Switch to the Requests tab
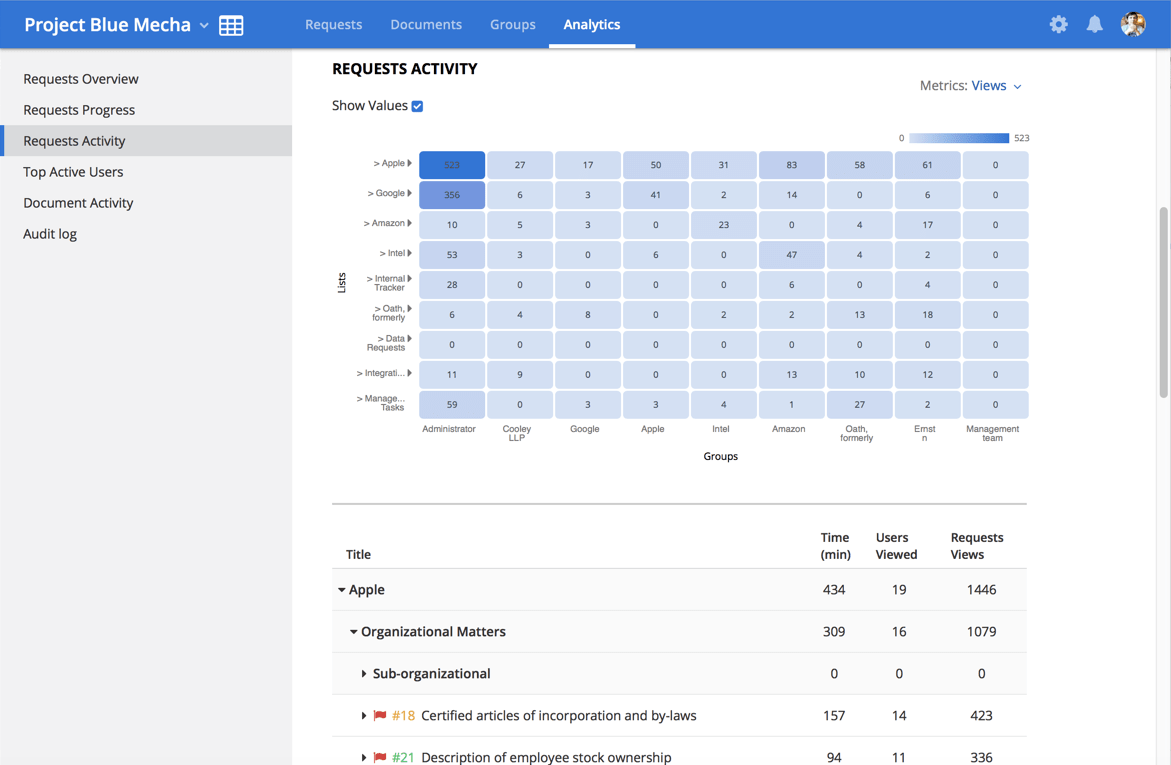The width and height of the screenshot is (1171, 765). click(x=334, y=24)
